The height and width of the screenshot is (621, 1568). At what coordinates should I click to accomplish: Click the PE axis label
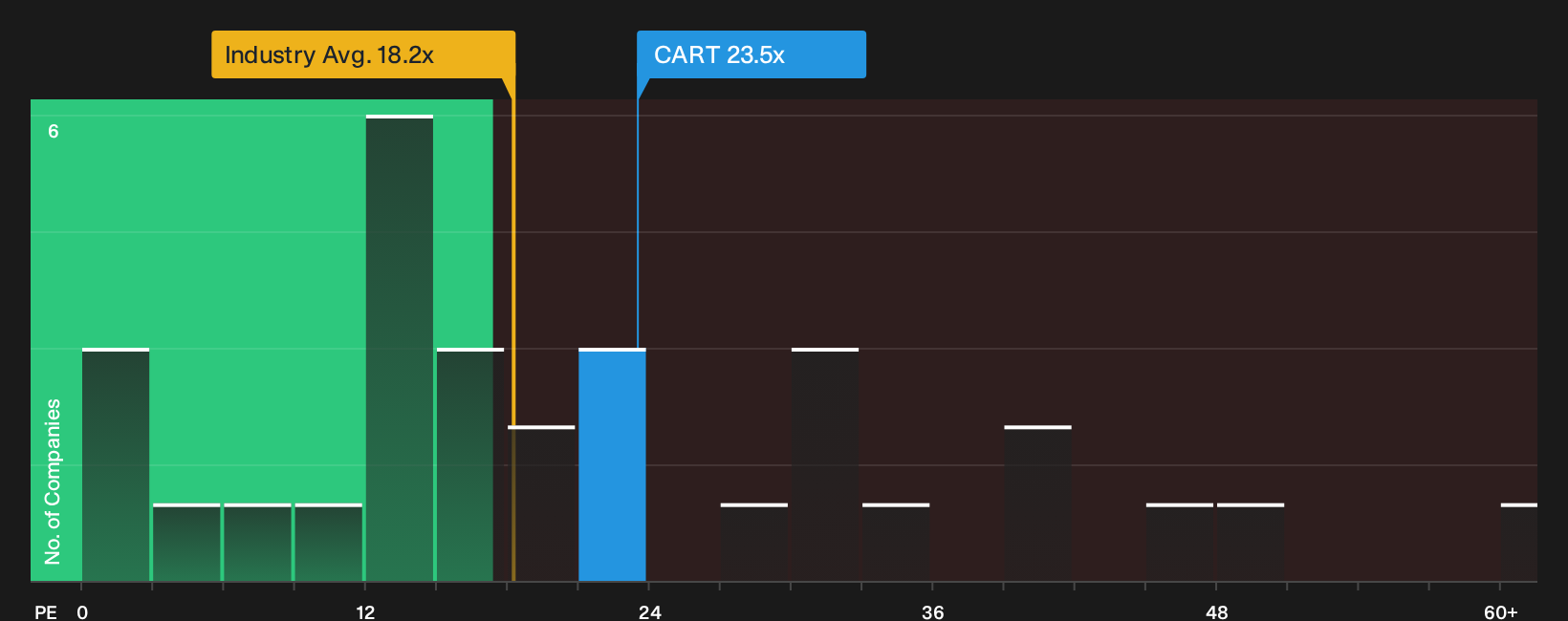pyautogui.click(x=46, y=611)
